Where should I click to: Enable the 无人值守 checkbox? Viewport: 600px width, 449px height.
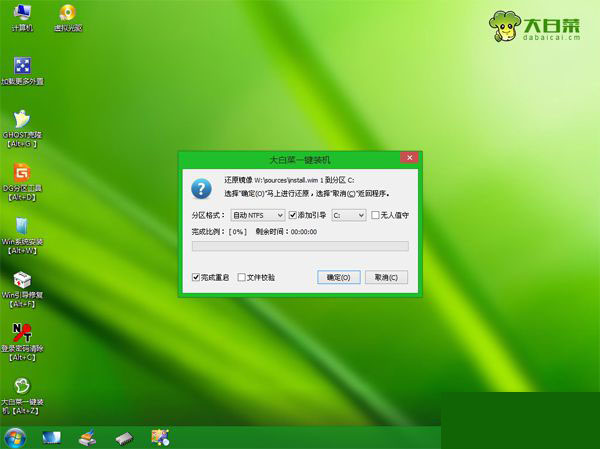tap(375, 215)
